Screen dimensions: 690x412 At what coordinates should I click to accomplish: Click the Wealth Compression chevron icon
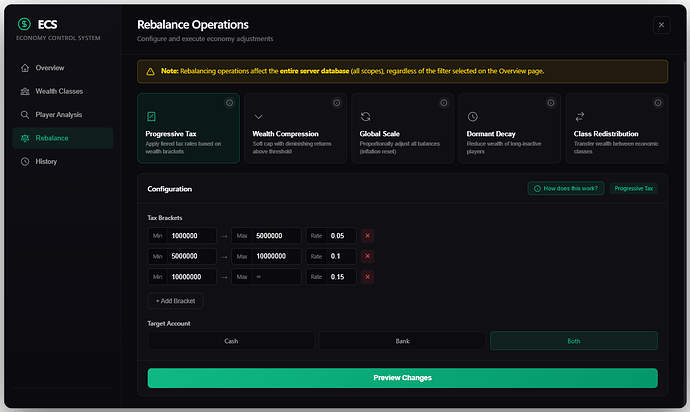(258, 117)
